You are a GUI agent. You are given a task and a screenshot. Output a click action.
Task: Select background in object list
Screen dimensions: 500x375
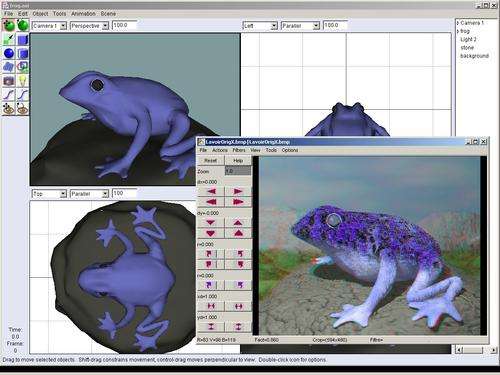(x=474, y=56)
